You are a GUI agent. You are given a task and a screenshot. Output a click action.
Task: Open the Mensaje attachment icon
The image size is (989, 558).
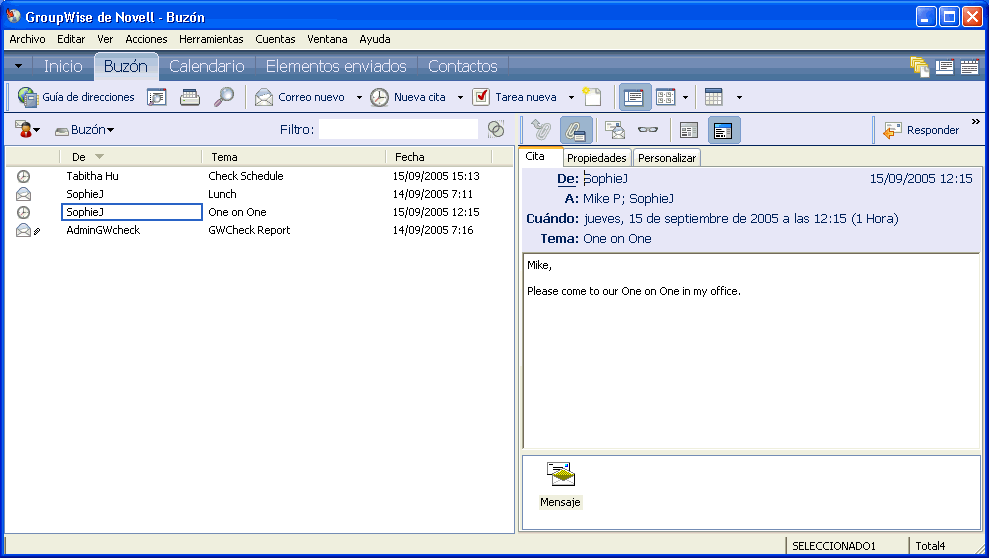pyautogui.click(x=560, y=484)
